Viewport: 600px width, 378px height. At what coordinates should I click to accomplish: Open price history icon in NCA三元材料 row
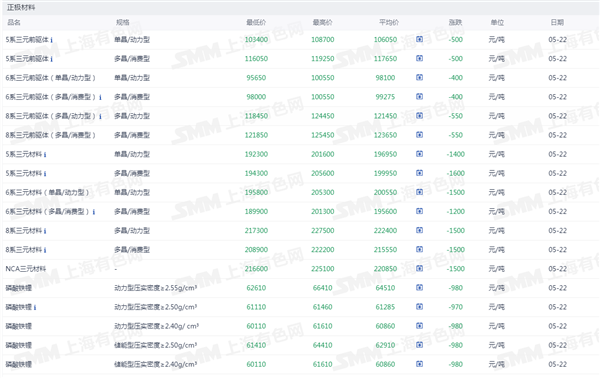click(x=419, y=269)
